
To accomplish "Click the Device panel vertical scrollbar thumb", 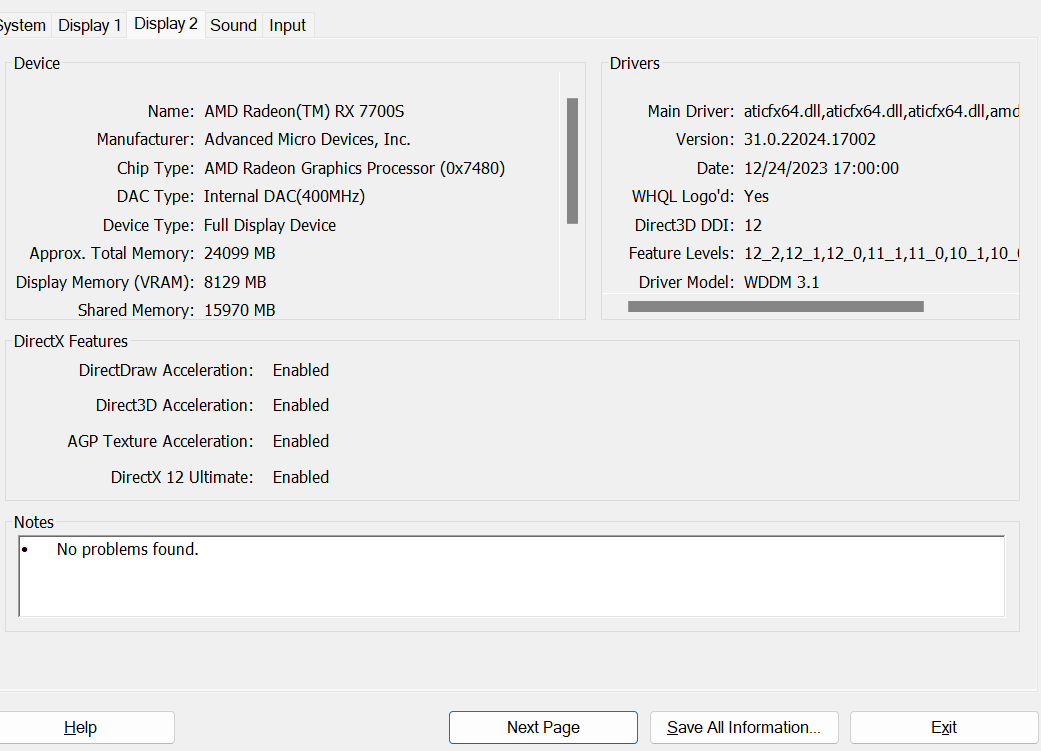I will click(x=572, y=161).
